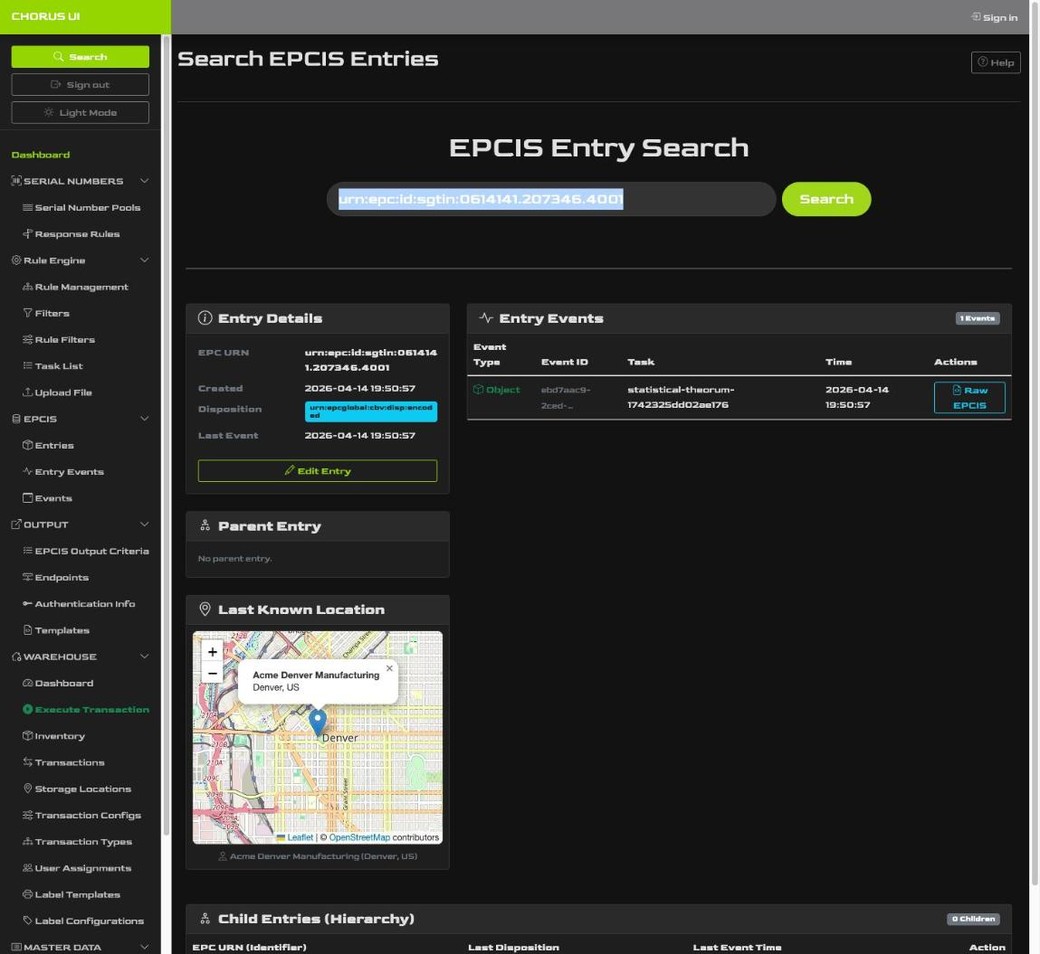Open Rule Filters in sidebar
The width and height of the screenshot is (1040, 954).
58,340
